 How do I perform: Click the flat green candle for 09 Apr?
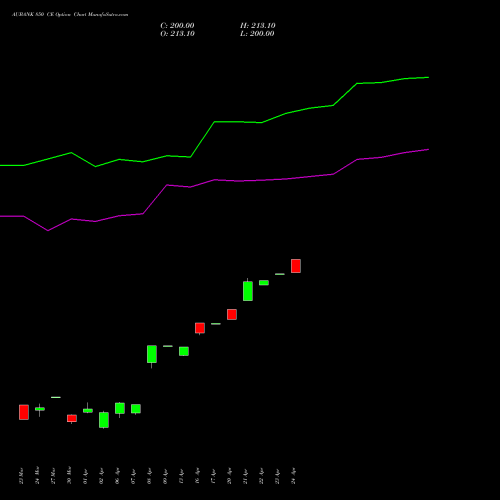pos(168,346)
